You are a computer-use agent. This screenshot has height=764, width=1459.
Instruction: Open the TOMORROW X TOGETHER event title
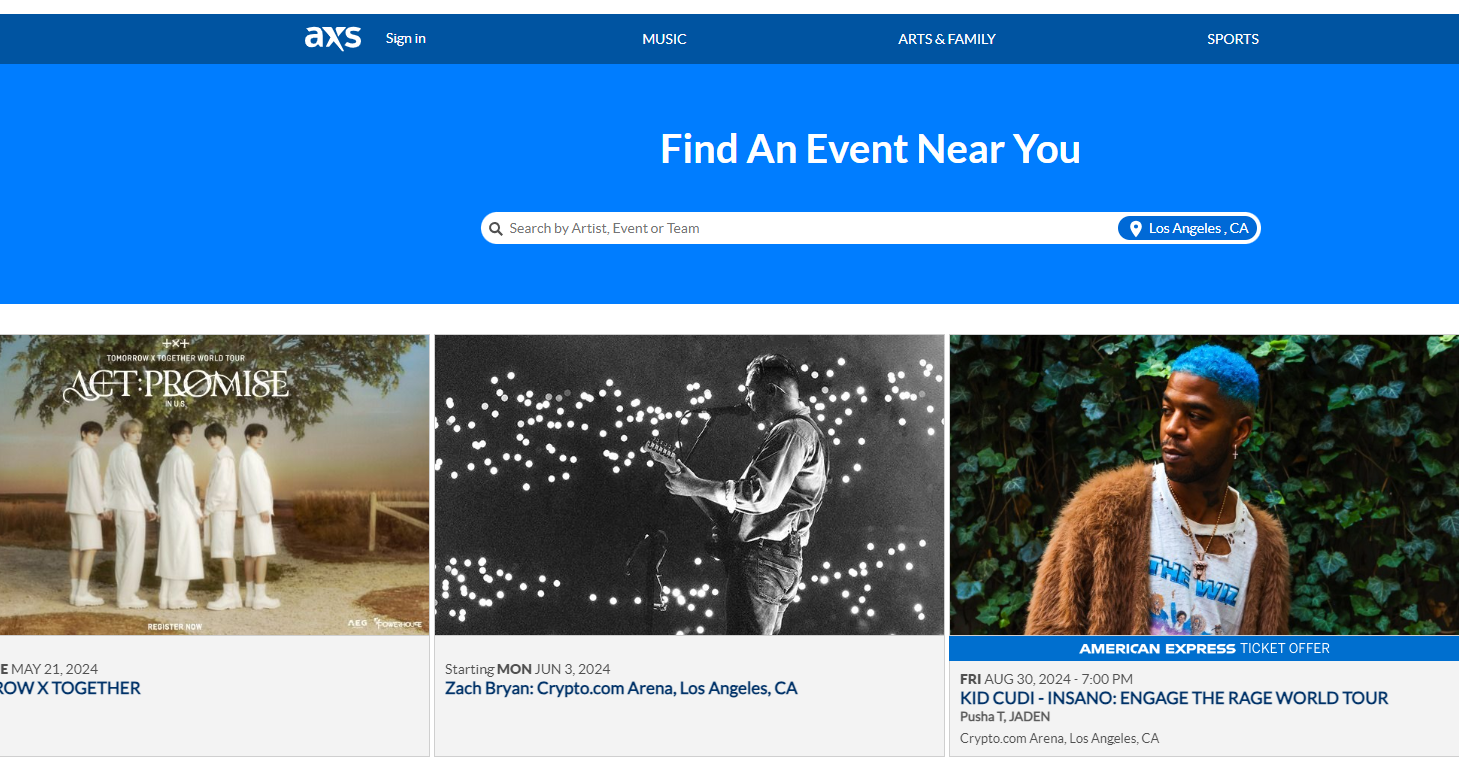pos(70,688)
